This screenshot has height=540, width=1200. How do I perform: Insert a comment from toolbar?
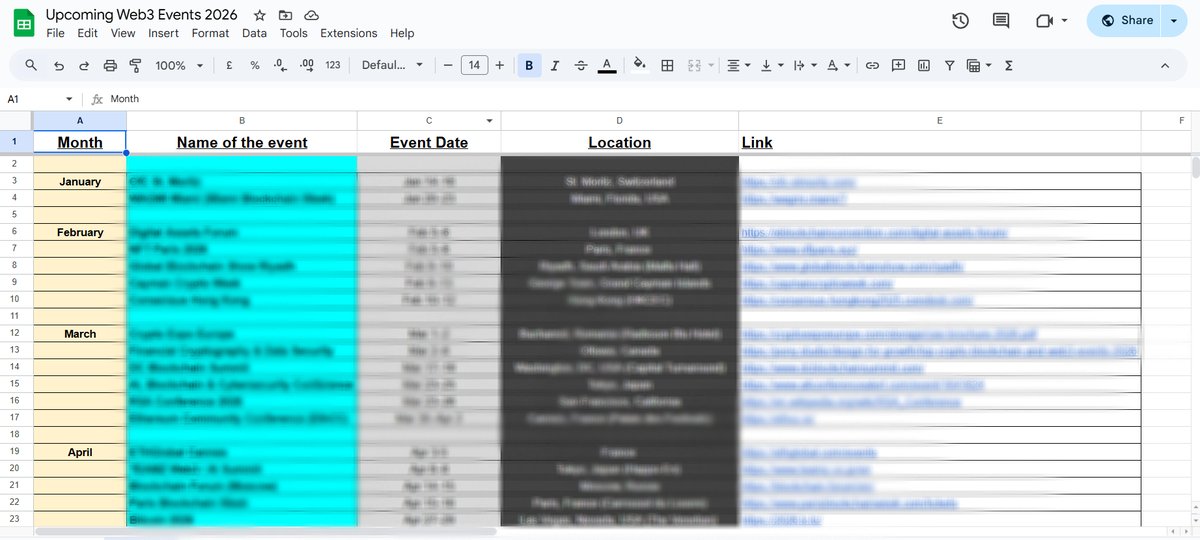(x=898, y=65)
